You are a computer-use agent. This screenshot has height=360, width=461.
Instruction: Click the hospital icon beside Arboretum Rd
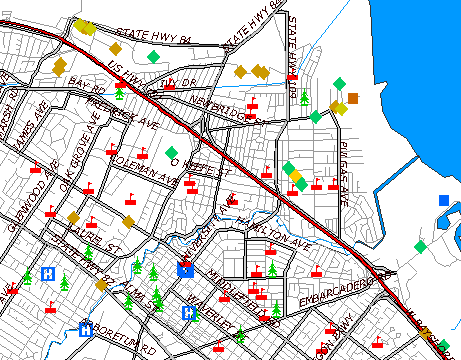86,330
